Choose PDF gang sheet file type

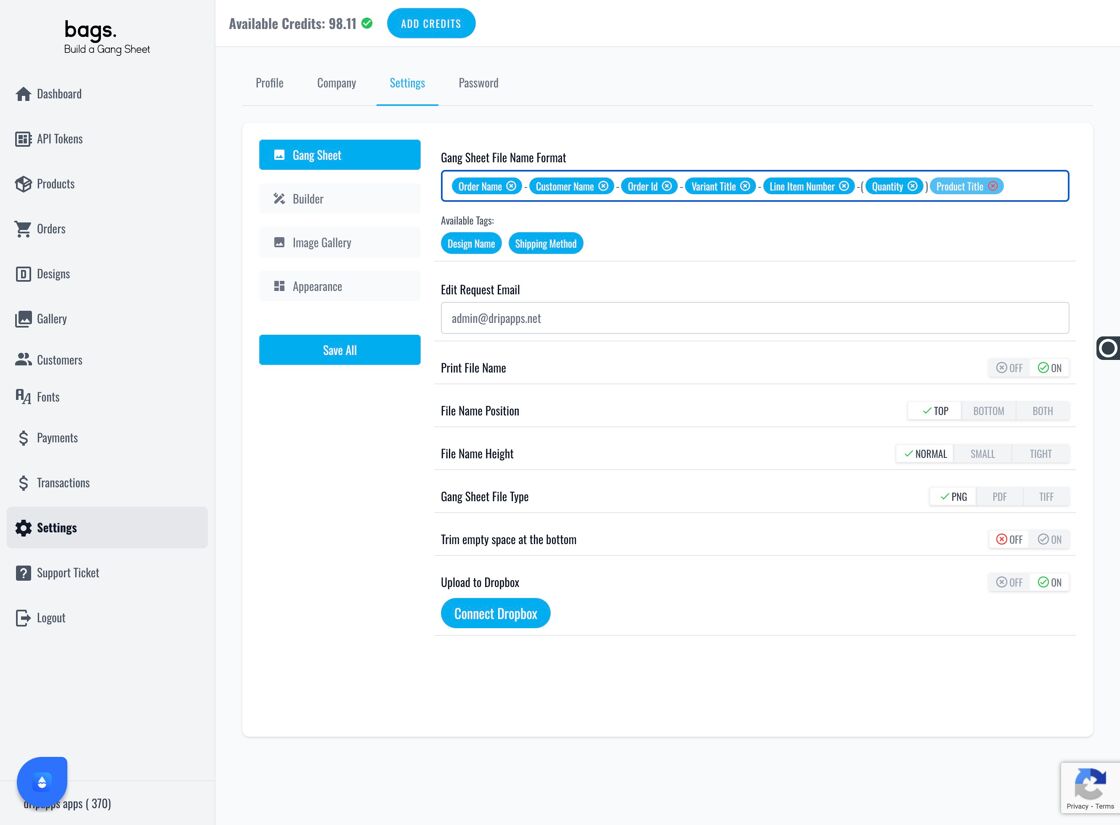pos(999,496)
